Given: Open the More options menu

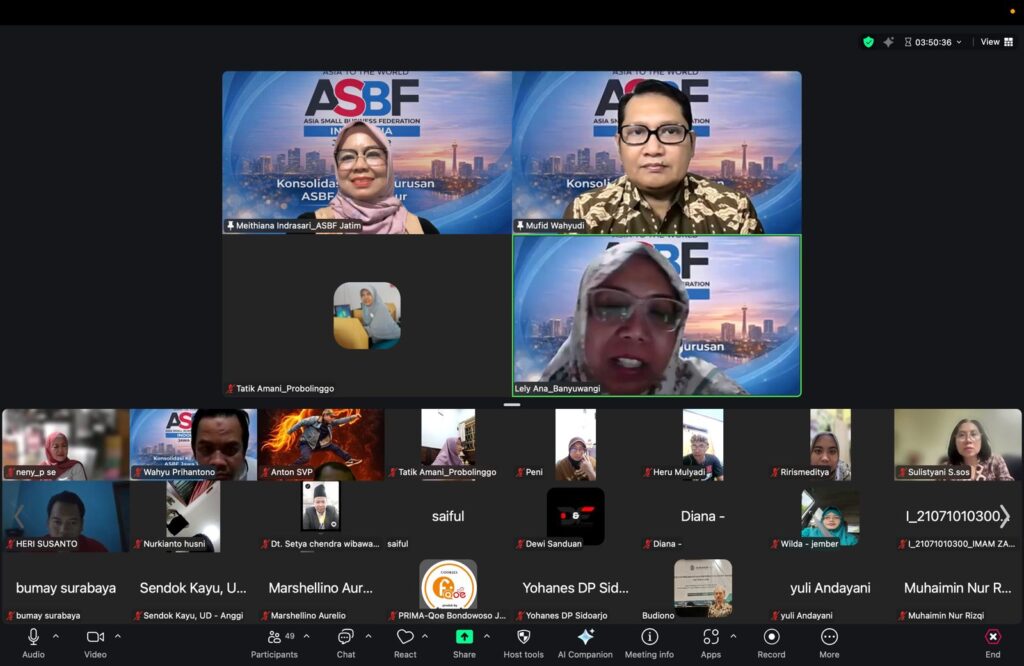Looking at the screenshot, I should pos(829,642).
